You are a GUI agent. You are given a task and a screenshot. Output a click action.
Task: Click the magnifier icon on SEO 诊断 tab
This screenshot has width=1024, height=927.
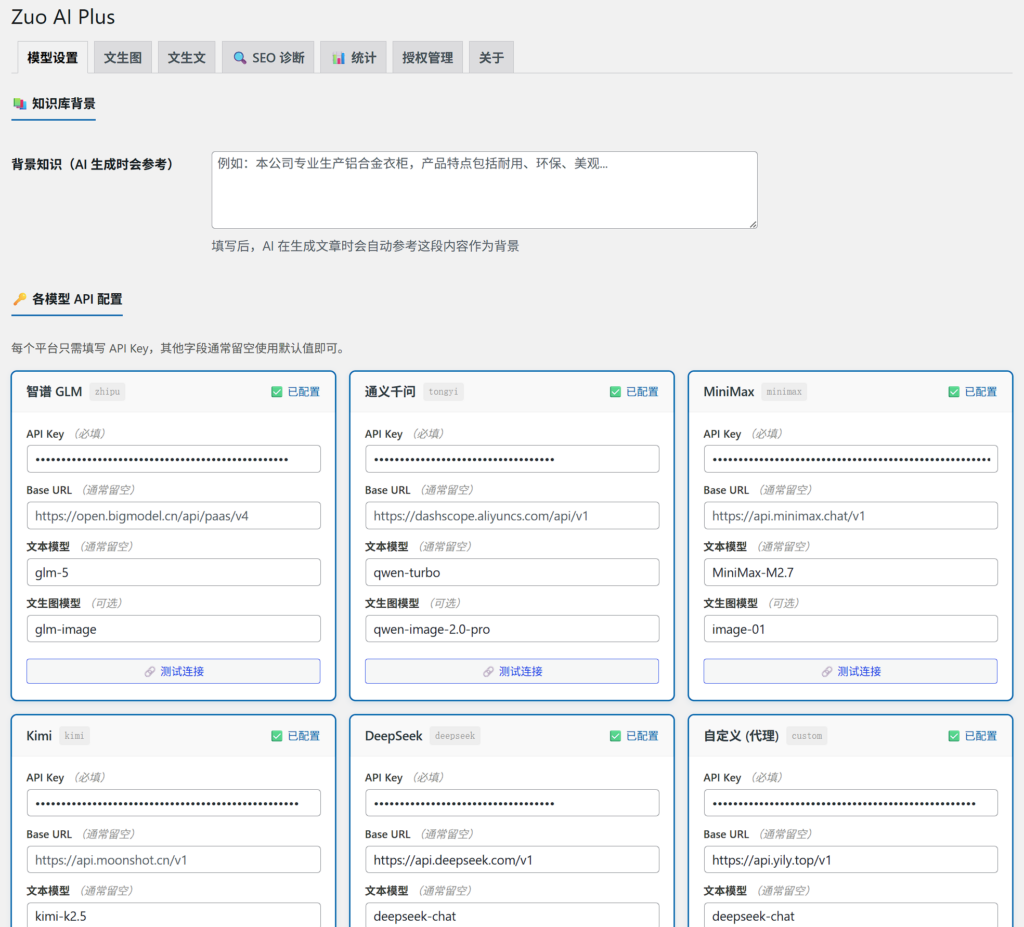pos(240,58)
